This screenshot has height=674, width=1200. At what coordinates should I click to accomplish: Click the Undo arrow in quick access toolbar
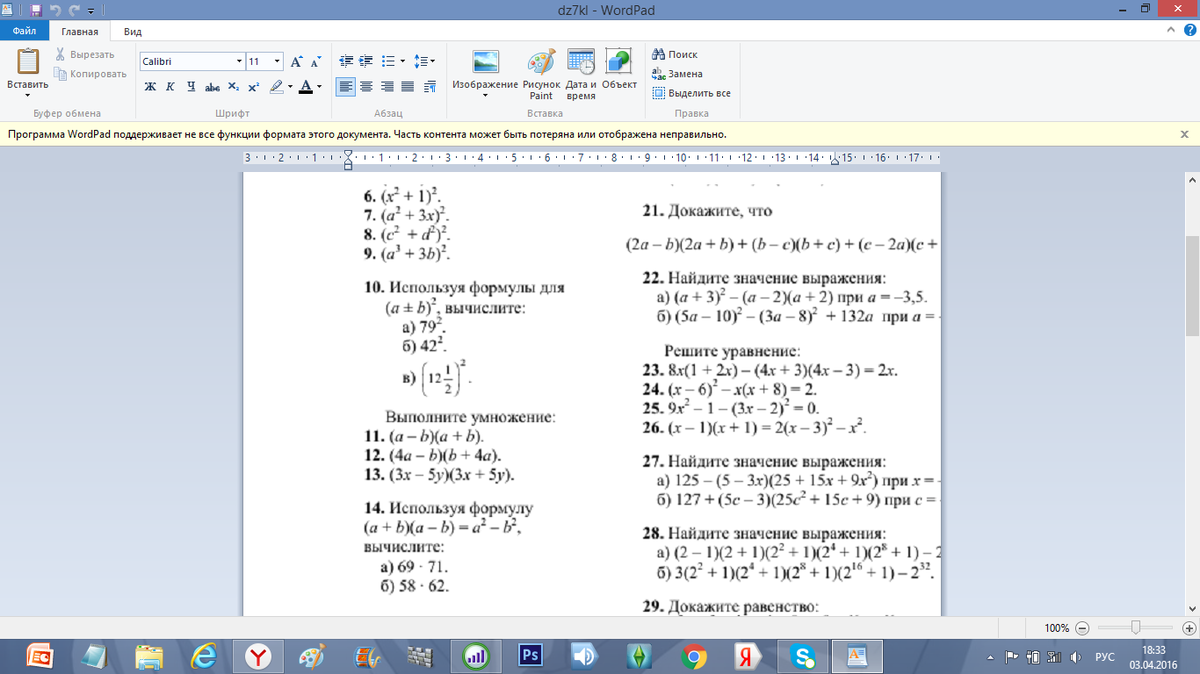pos(57,10)
